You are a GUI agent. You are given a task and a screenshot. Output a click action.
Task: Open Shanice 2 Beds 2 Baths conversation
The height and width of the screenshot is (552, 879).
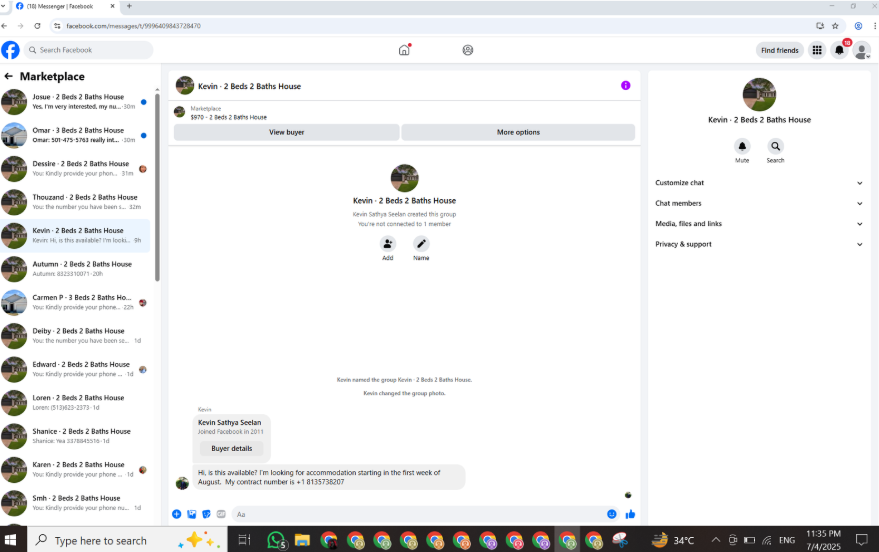(75, 436)
